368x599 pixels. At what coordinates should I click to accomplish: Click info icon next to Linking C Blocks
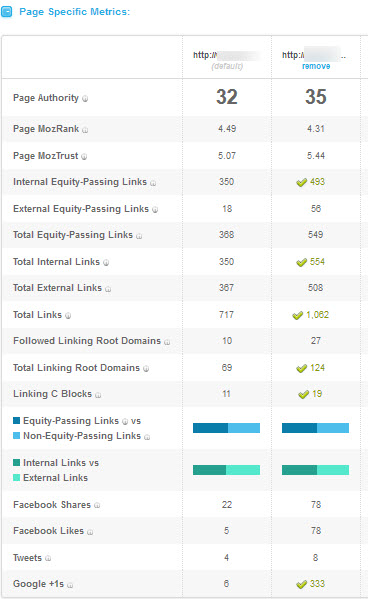point(98,395)
